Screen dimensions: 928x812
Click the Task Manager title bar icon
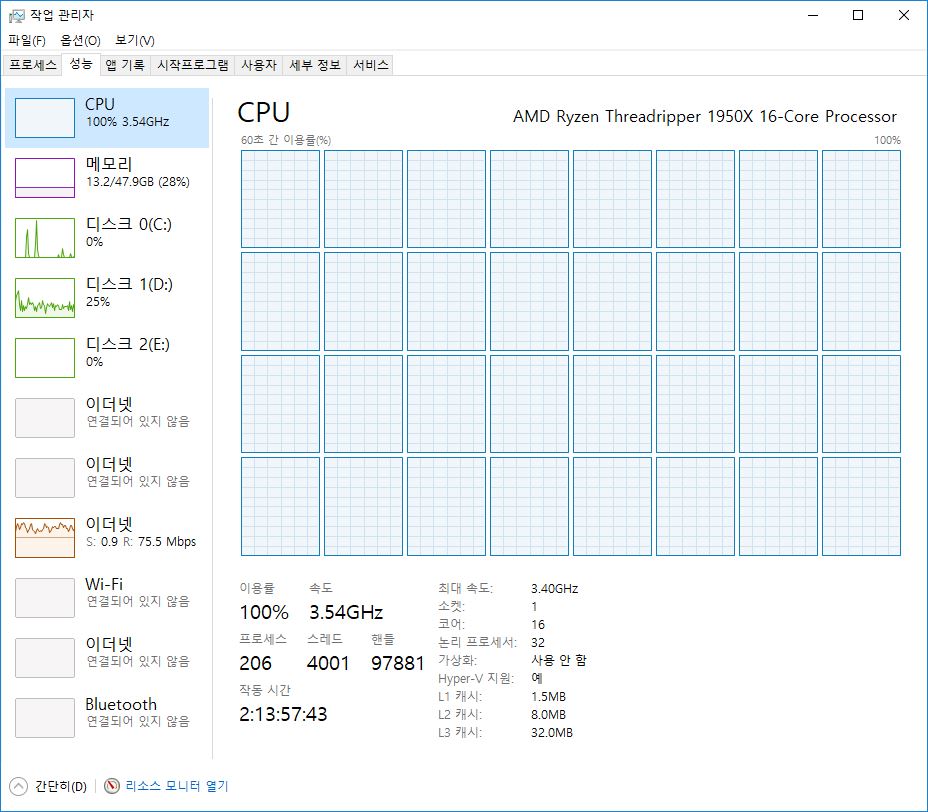[x=17, y=15]
